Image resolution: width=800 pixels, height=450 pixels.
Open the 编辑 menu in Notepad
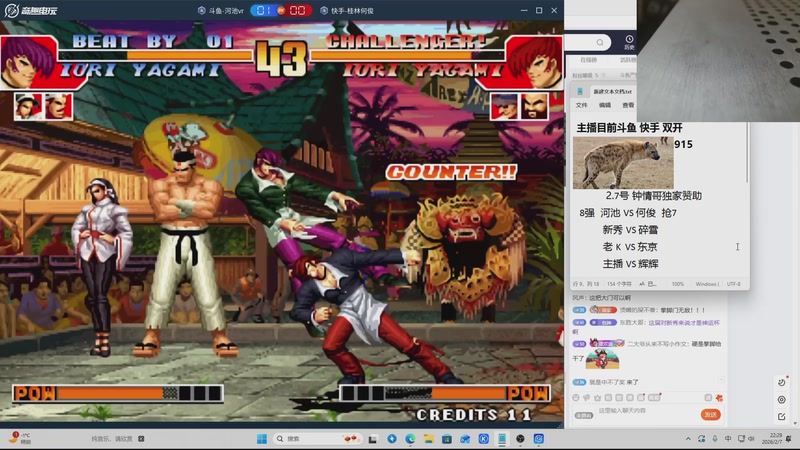(605, 105)
